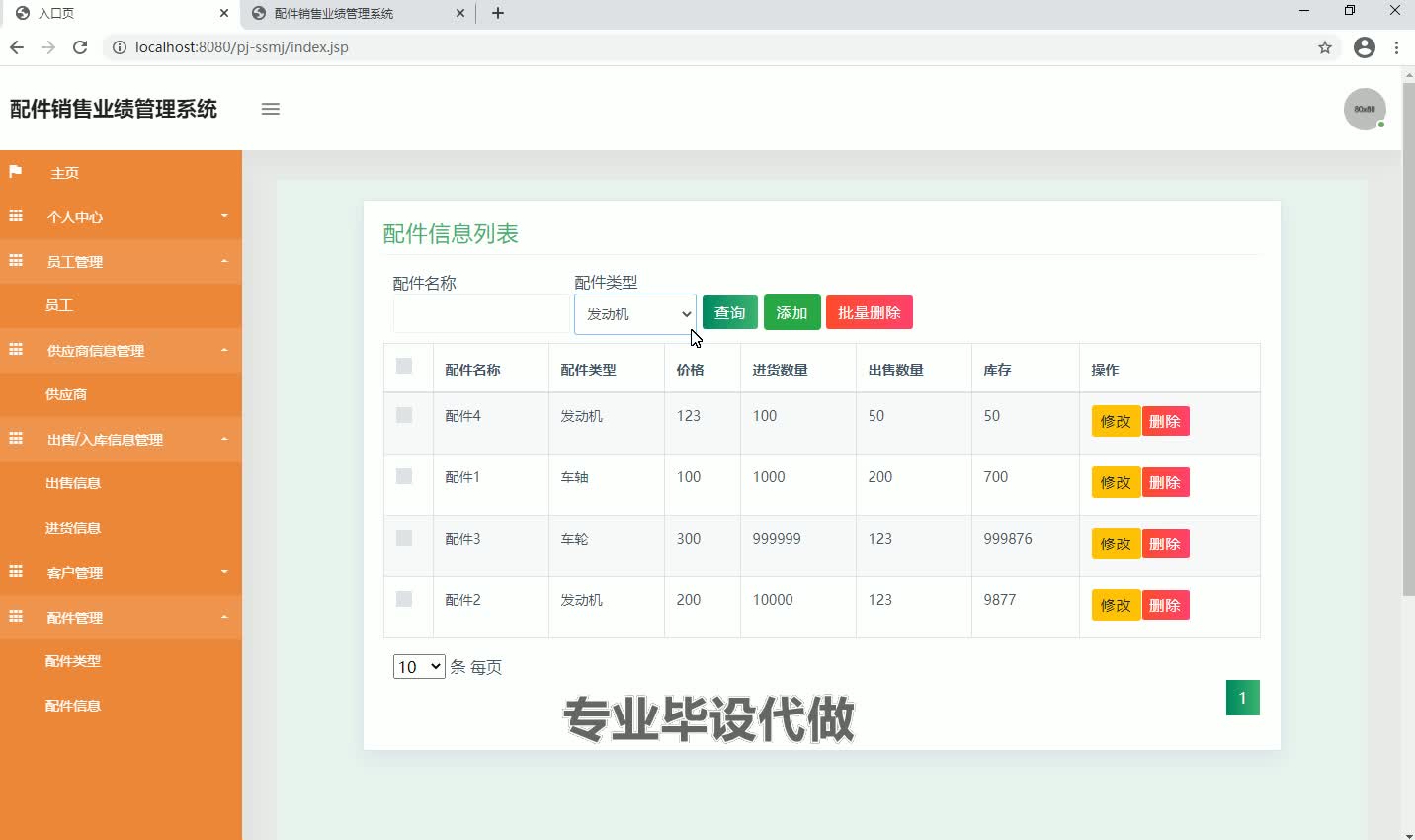Focus the 配件名称 search input field

(x=481, y=314)
